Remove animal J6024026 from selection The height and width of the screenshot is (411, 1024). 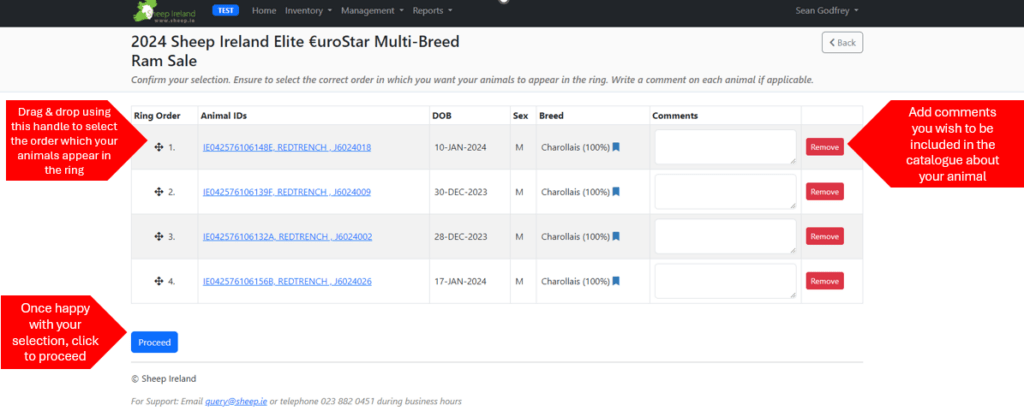[825, 281]
